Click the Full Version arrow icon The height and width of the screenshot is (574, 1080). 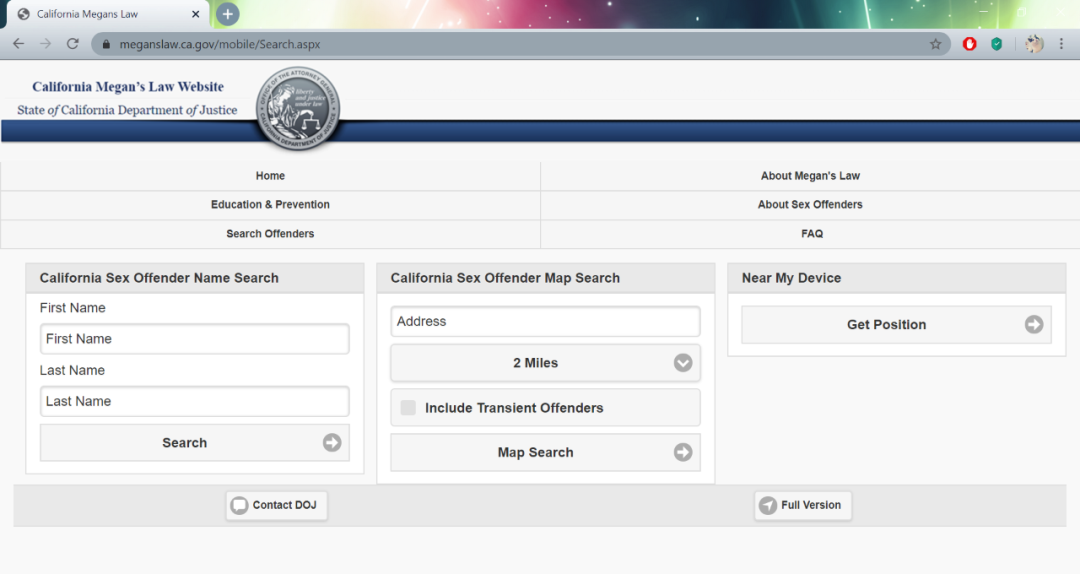(767, 505)
